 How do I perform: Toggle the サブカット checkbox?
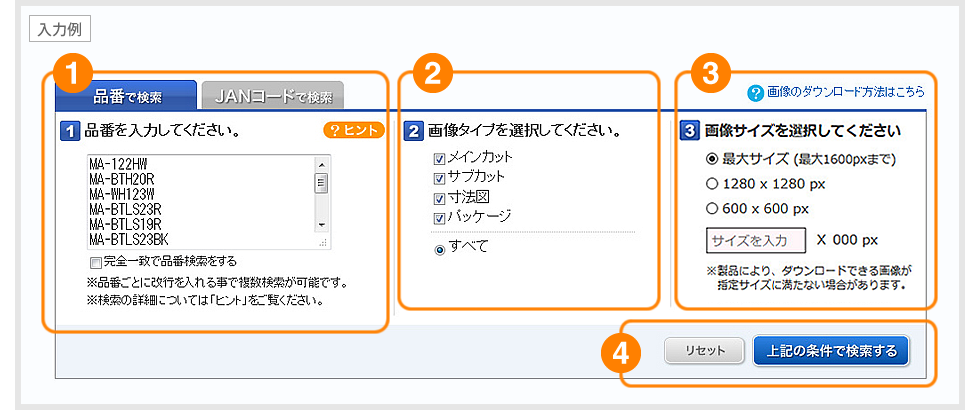coord(440,178)
